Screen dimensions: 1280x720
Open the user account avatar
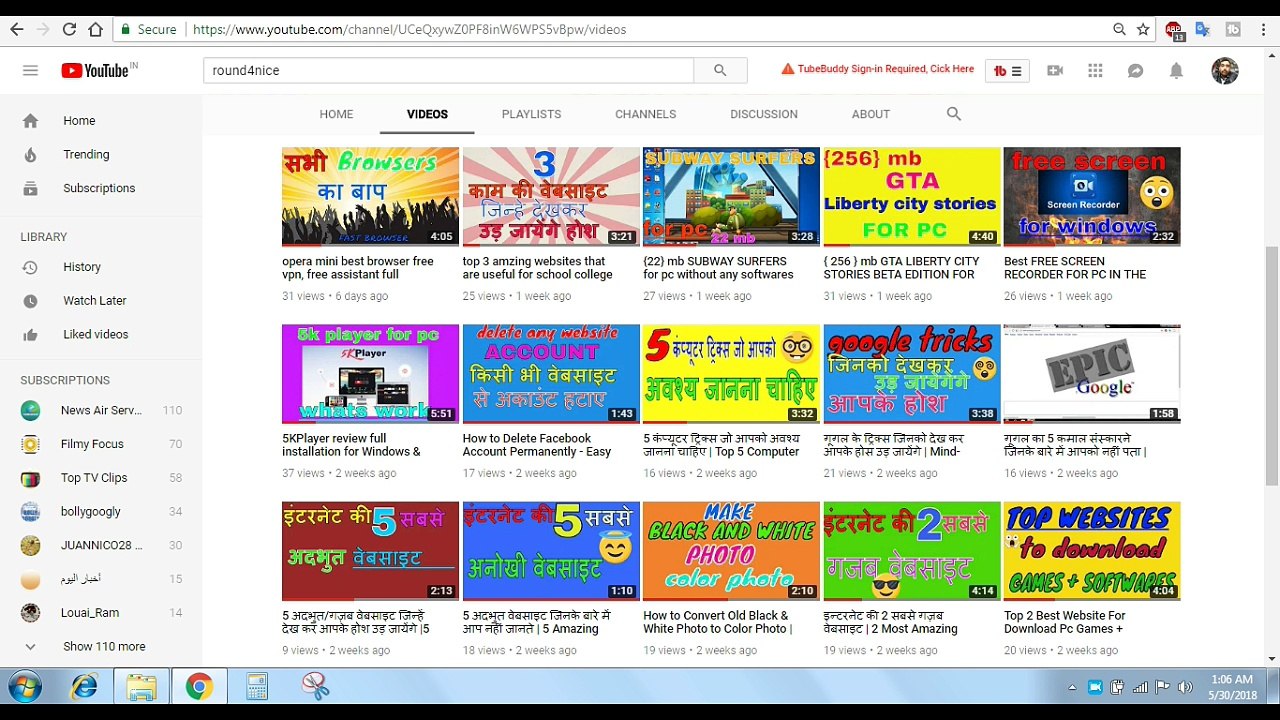[x=1225, y=70]
